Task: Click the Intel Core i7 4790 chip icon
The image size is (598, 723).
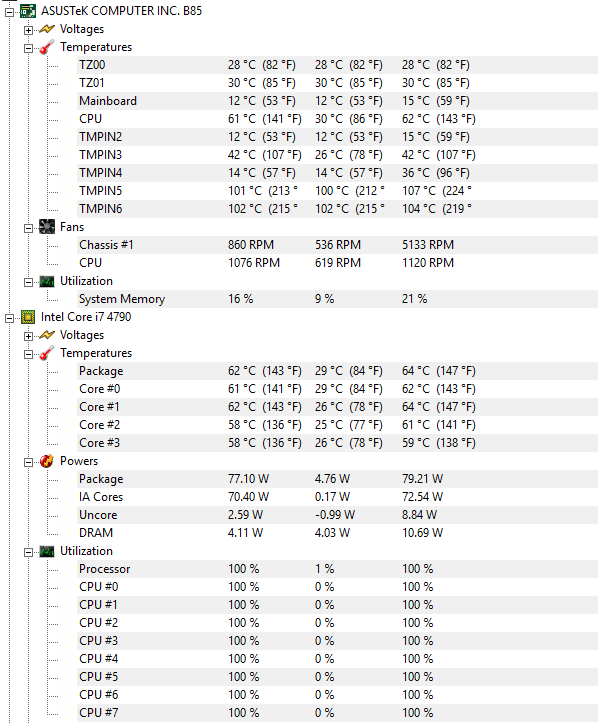Action: click(28, 317)
